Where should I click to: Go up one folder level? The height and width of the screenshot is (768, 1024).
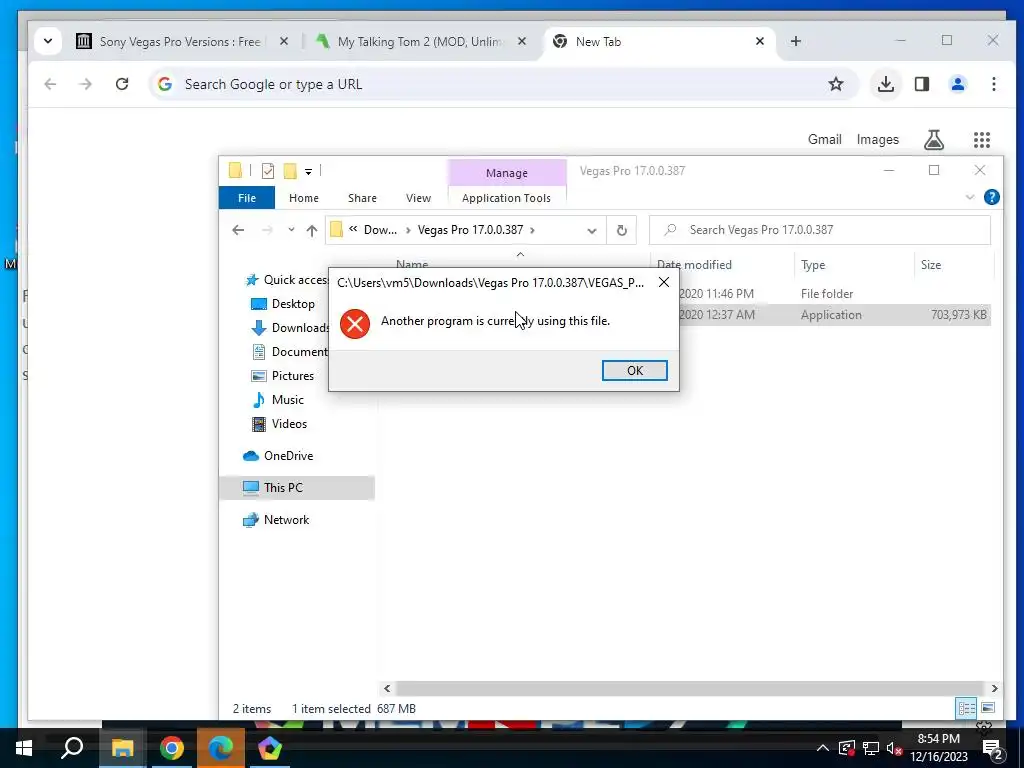point(312,230)
